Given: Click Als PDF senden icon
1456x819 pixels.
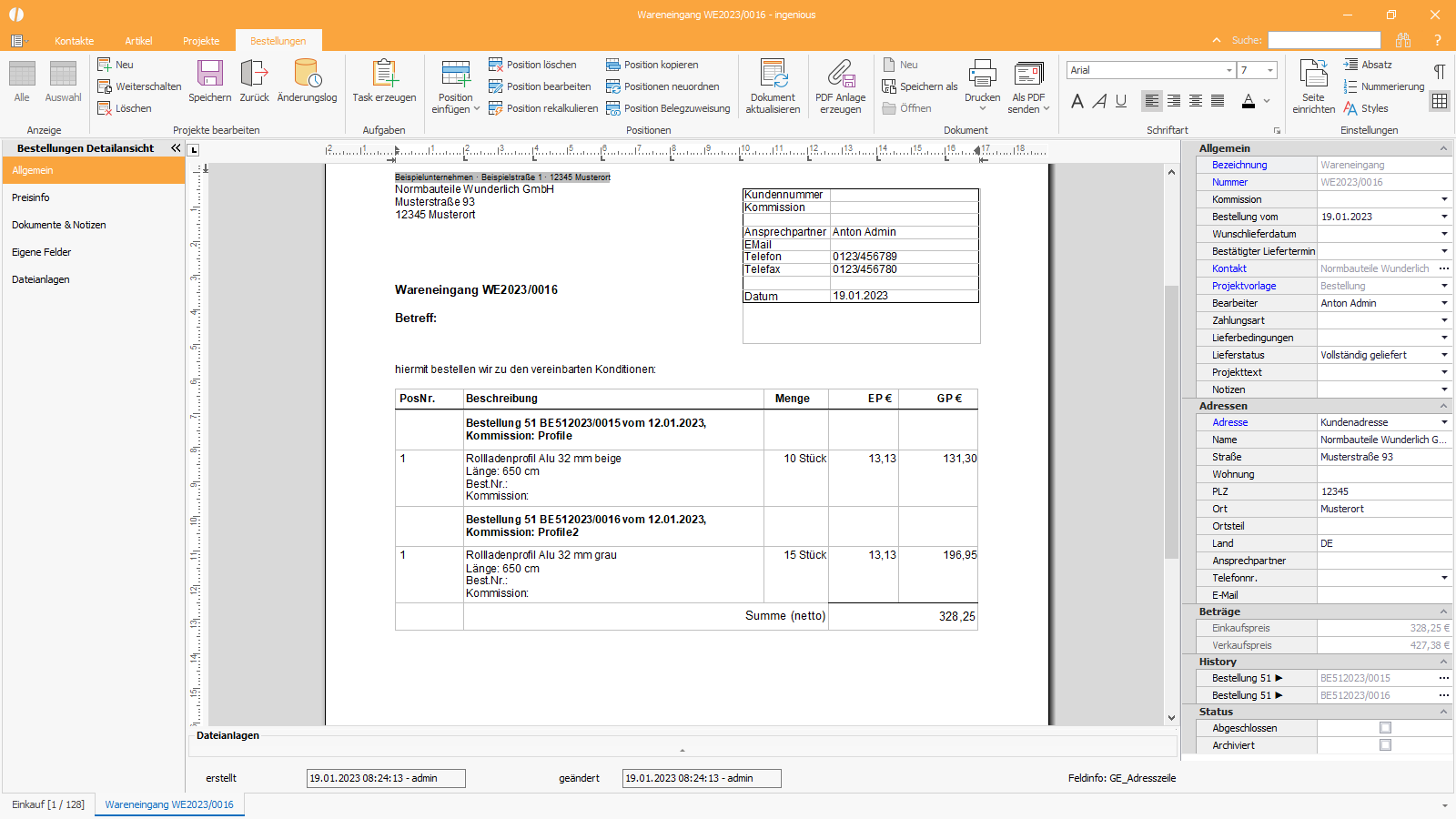Looking at the screenshot, I should point(1028,73).
